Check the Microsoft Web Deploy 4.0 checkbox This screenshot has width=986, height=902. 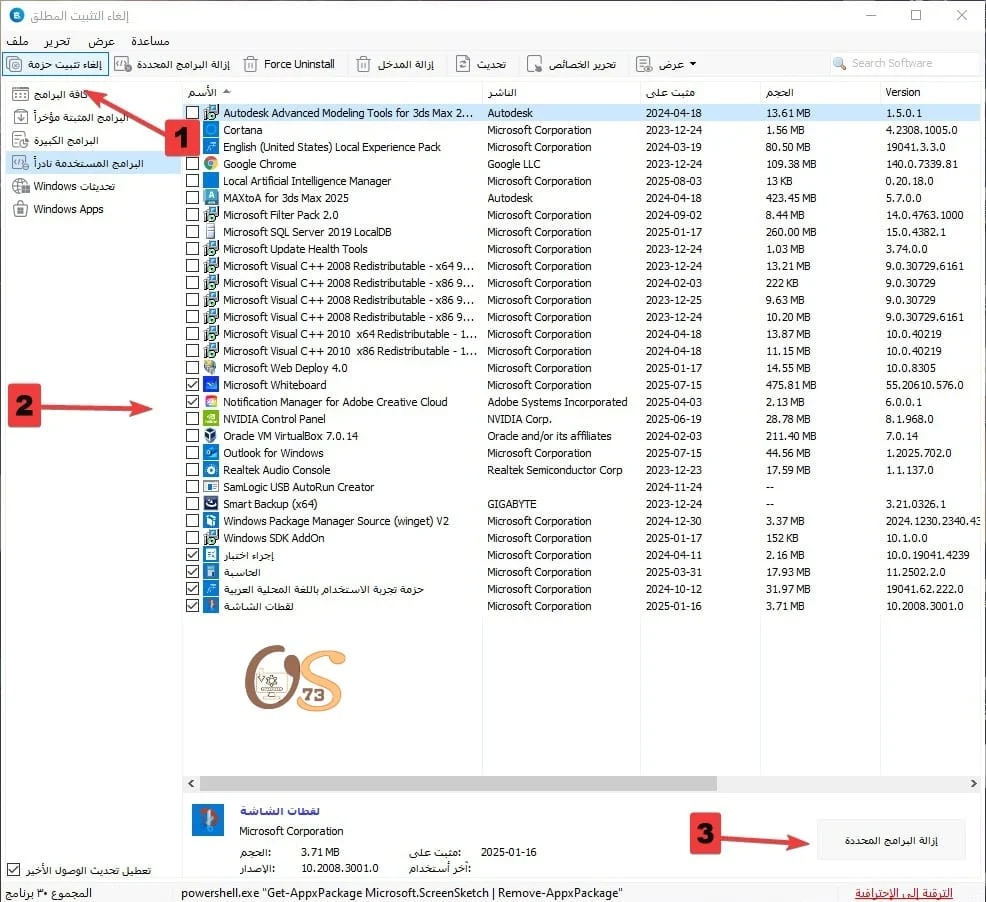coord(192,367)
